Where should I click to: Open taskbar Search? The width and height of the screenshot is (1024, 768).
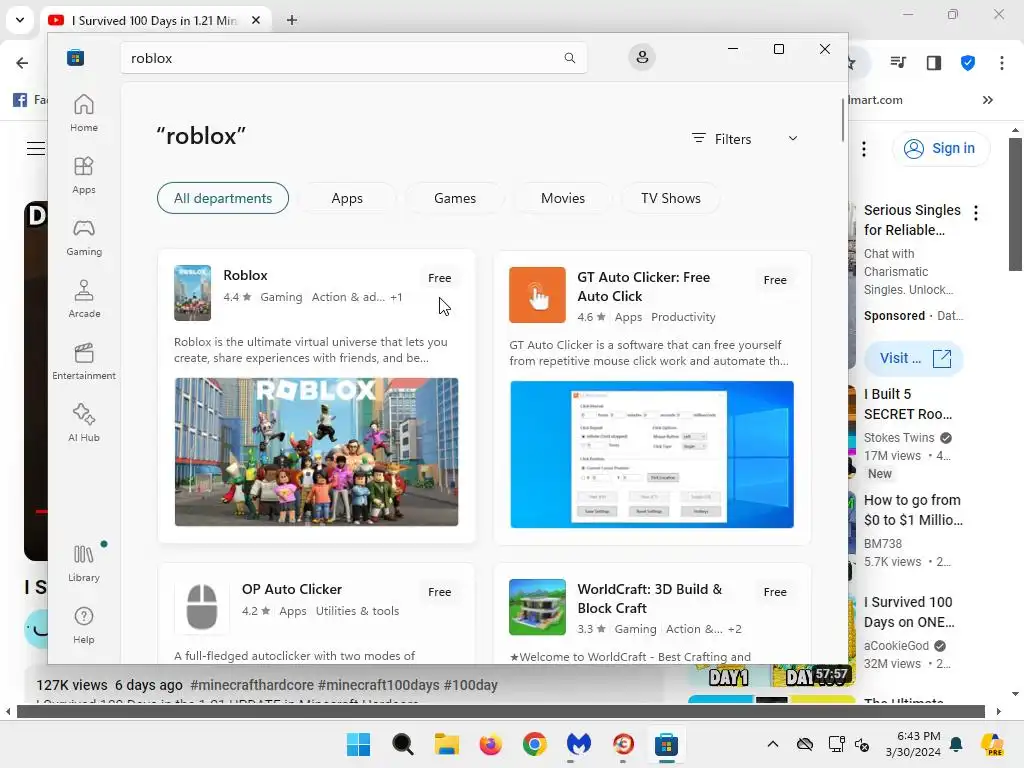(402, 744)
